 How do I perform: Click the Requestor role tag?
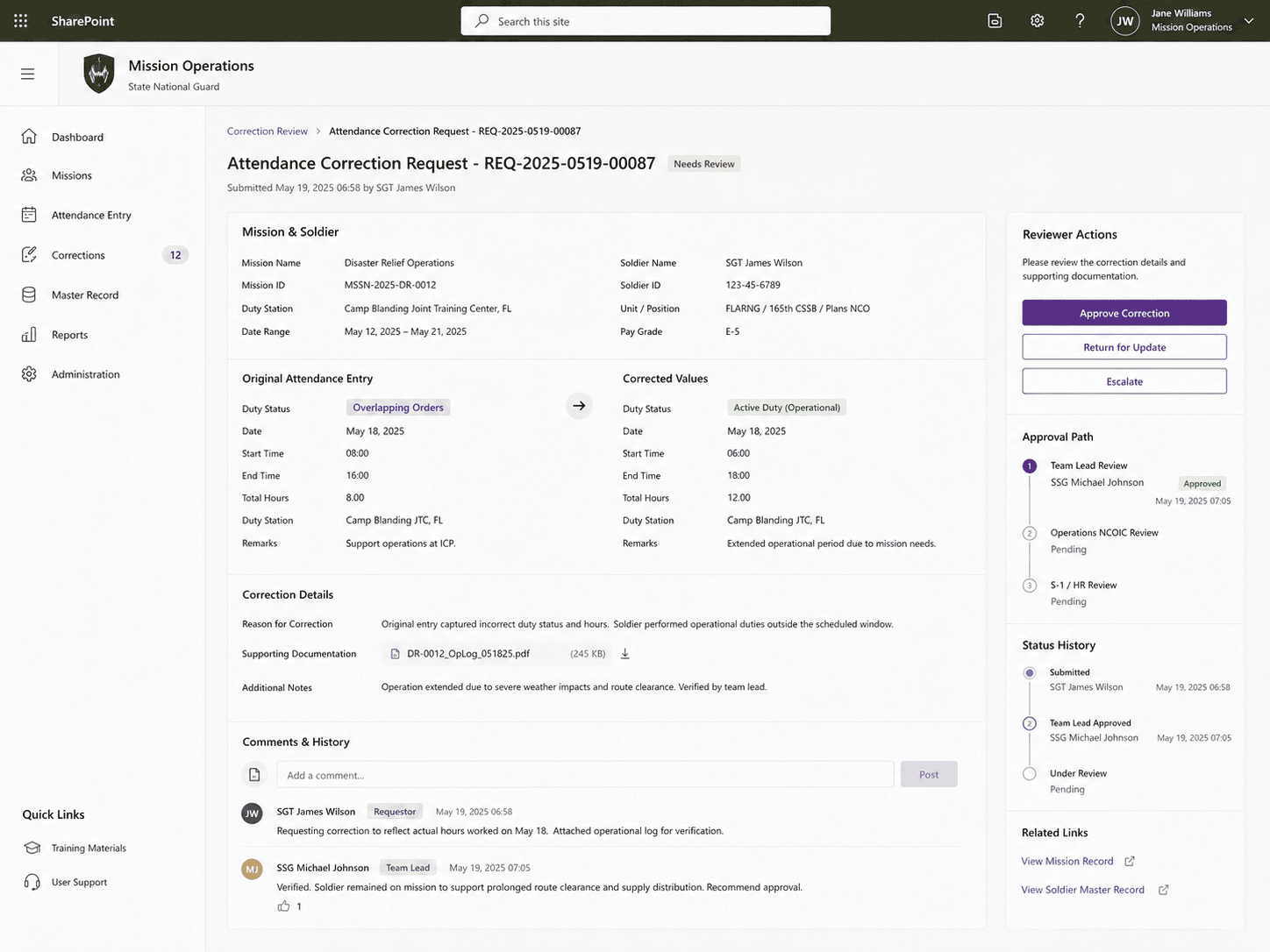click(x=395, y=812)
